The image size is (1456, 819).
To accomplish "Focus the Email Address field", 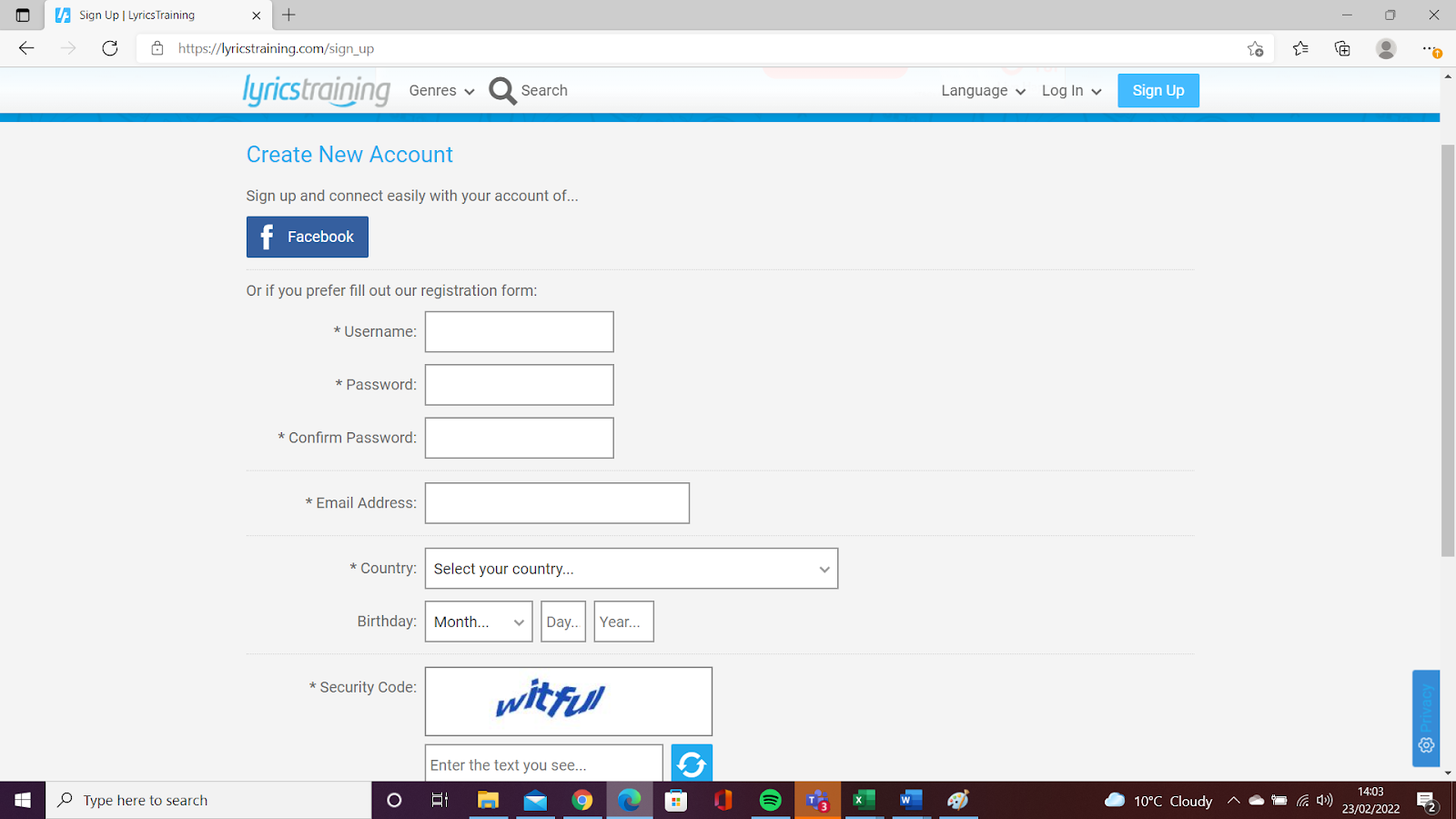I will 557,503.
